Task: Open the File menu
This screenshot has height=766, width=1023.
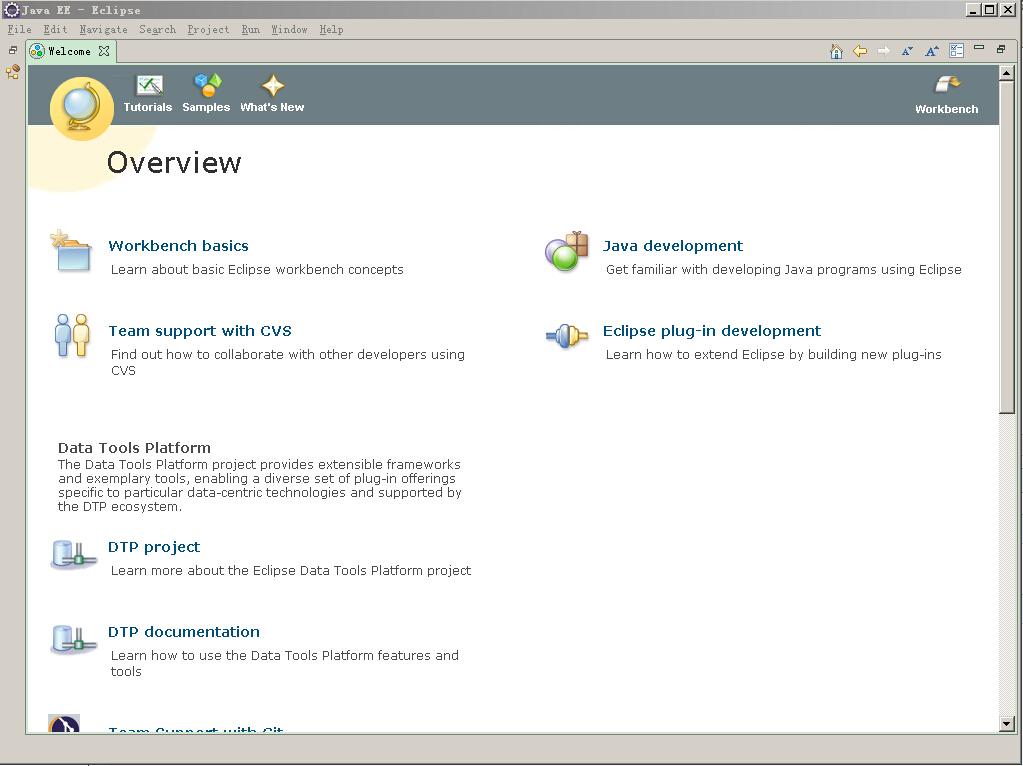Action: (19, 30)
